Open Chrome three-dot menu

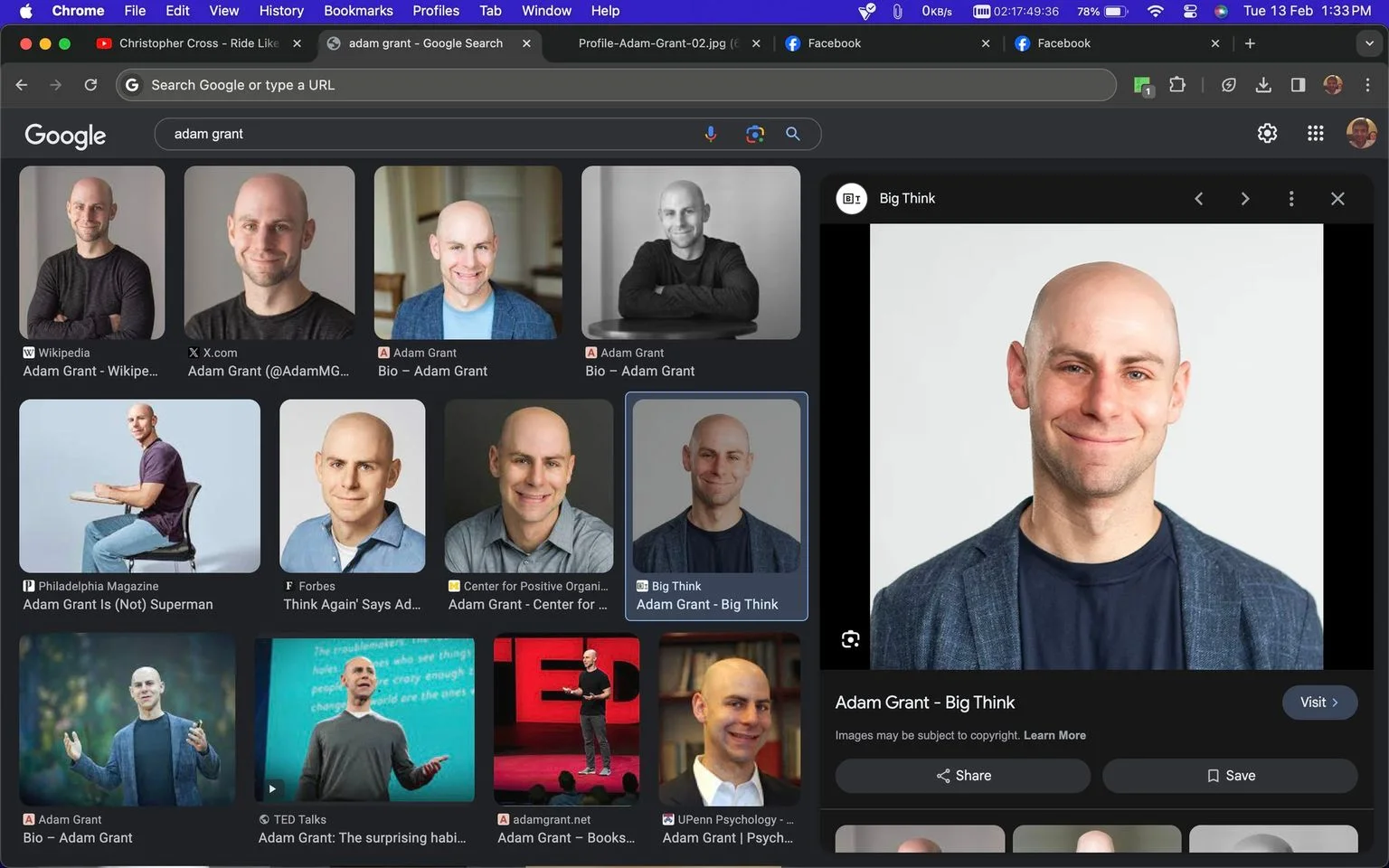(x=1367, y=85)
